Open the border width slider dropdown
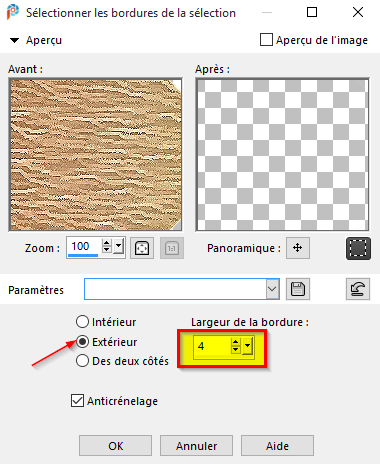Image resolution: width=380 pixels, height=464 pixels. coord(247,346)
